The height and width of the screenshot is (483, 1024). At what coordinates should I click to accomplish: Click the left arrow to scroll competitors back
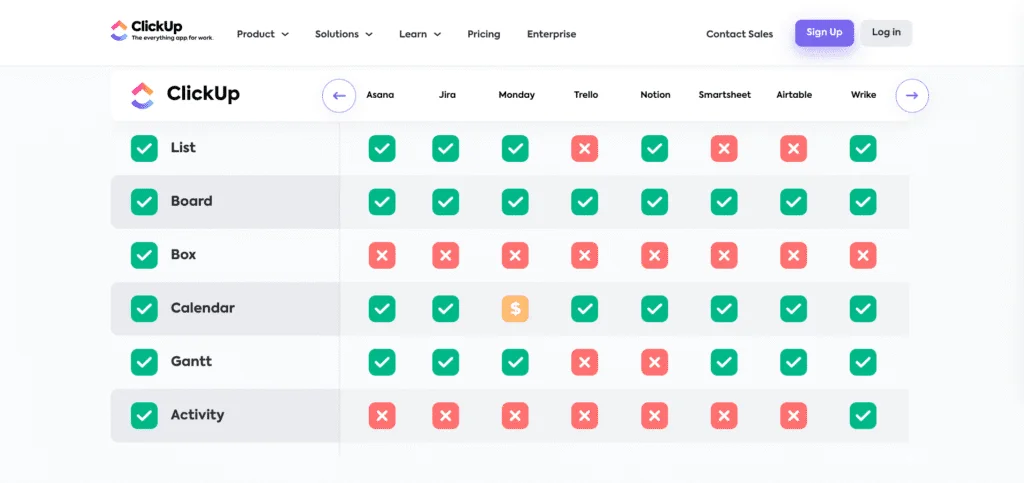pyautogui.click(x=339, y=96)
